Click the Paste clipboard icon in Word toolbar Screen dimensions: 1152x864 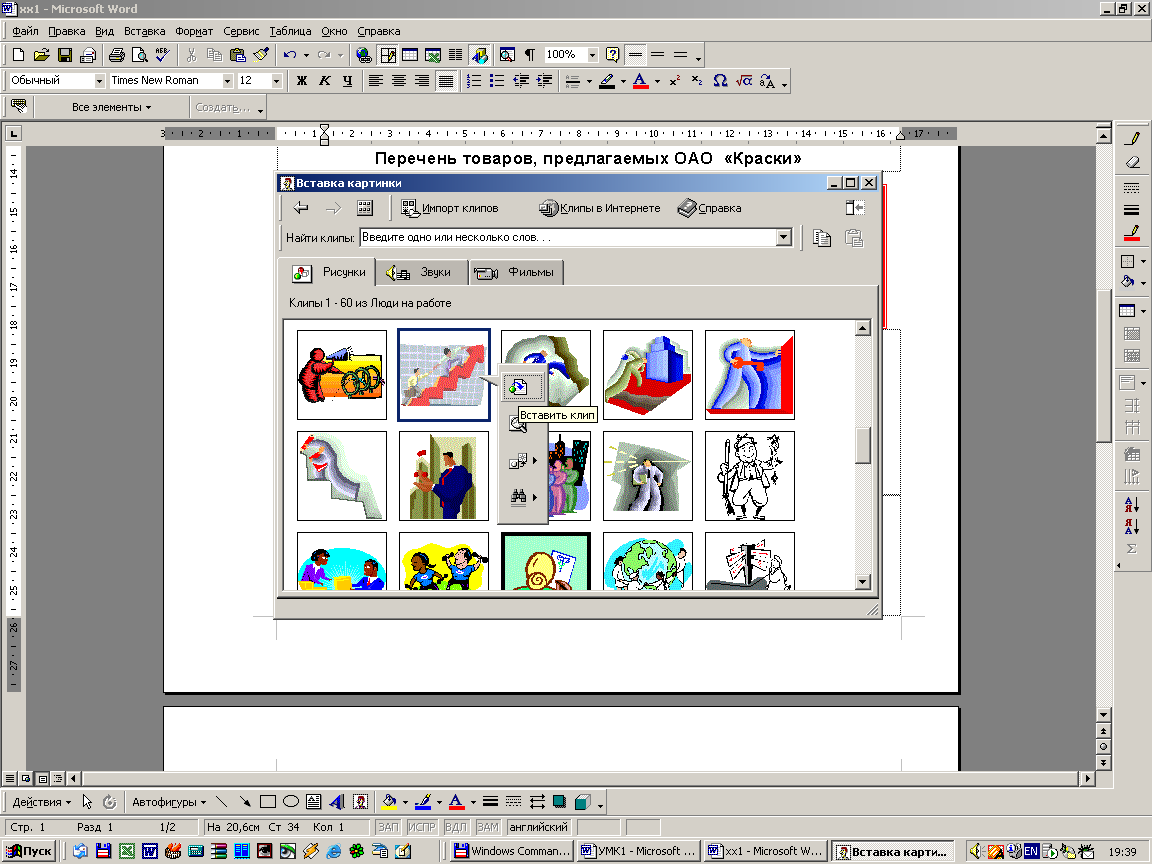click(237, 54)
